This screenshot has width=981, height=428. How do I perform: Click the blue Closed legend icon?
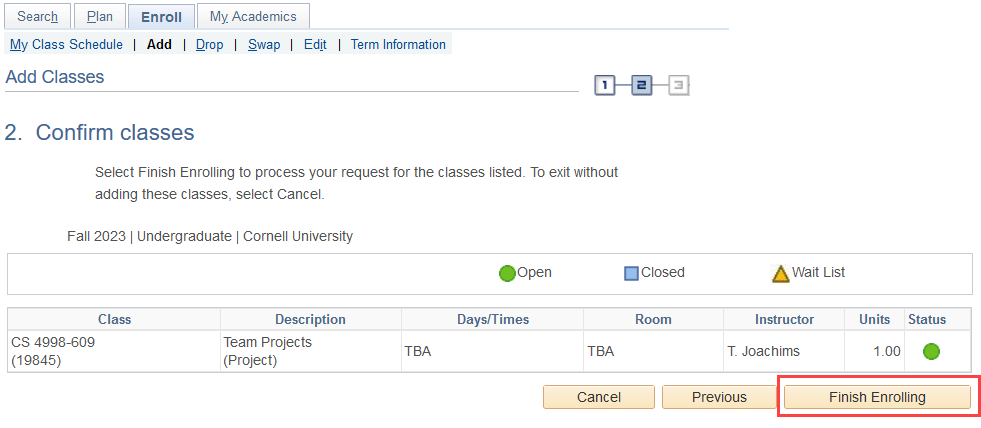632,273
